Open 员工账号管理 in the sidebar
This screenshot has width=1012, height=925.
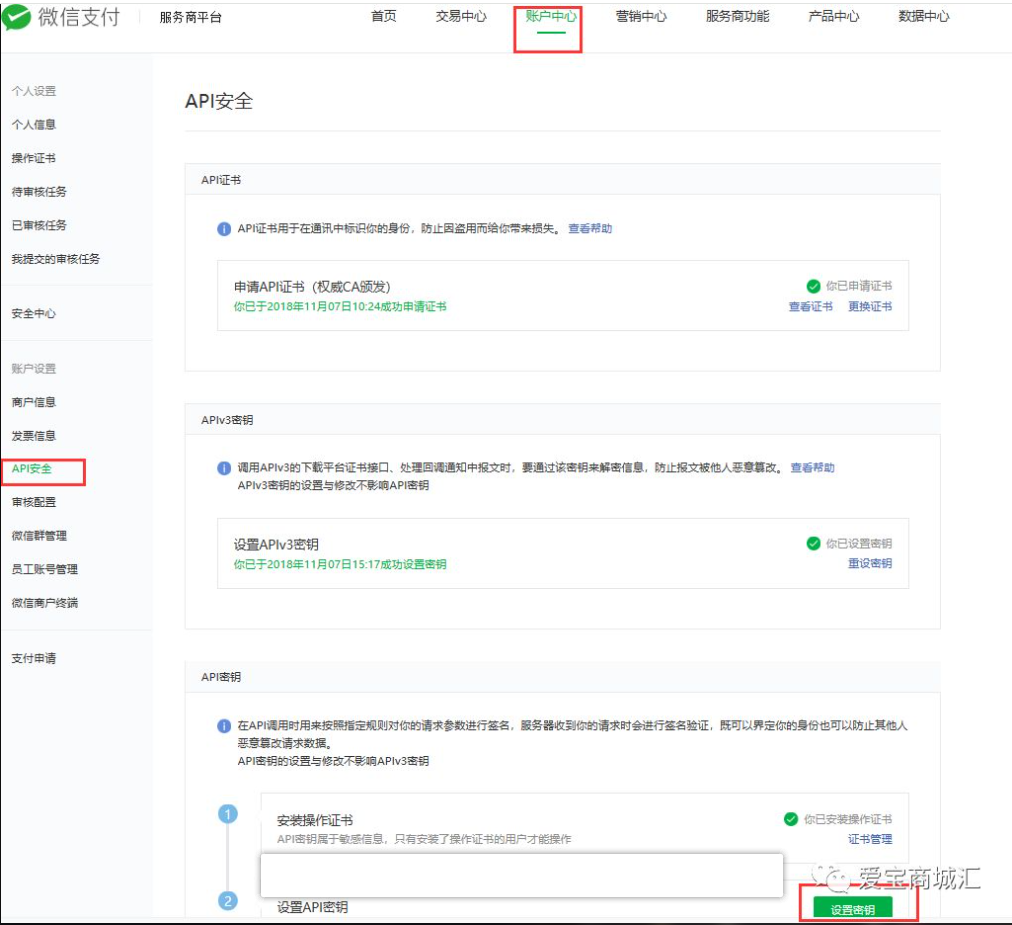click(x=45, y=569)
